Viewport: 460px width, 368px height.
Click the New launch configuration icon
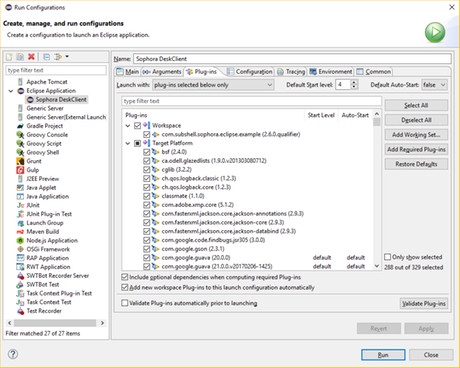pyautogui.click(x=9, y=57)
